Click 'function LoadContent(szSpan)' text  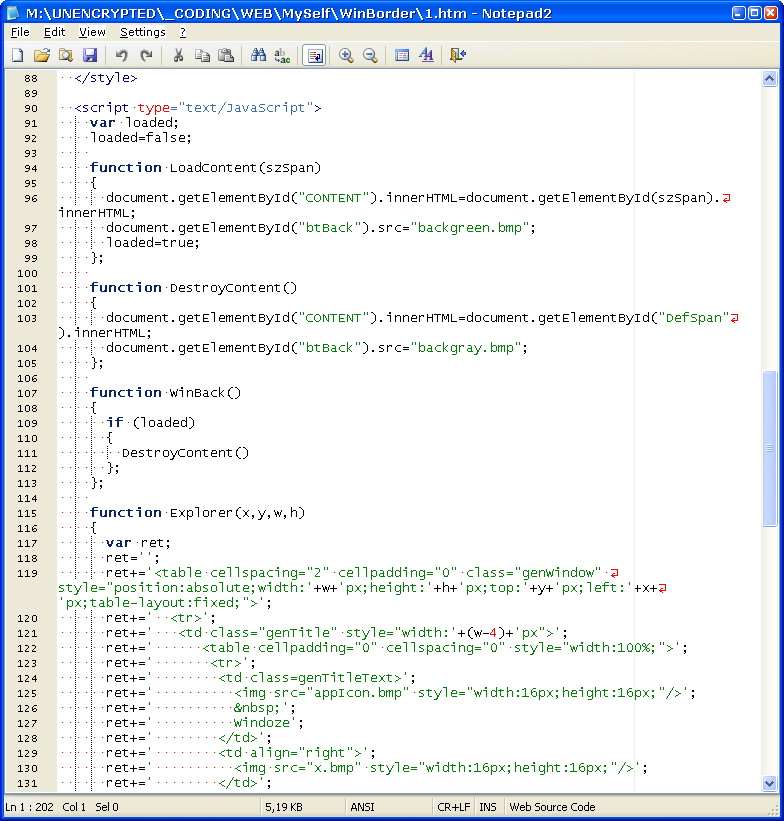click(x=205, y=168)
